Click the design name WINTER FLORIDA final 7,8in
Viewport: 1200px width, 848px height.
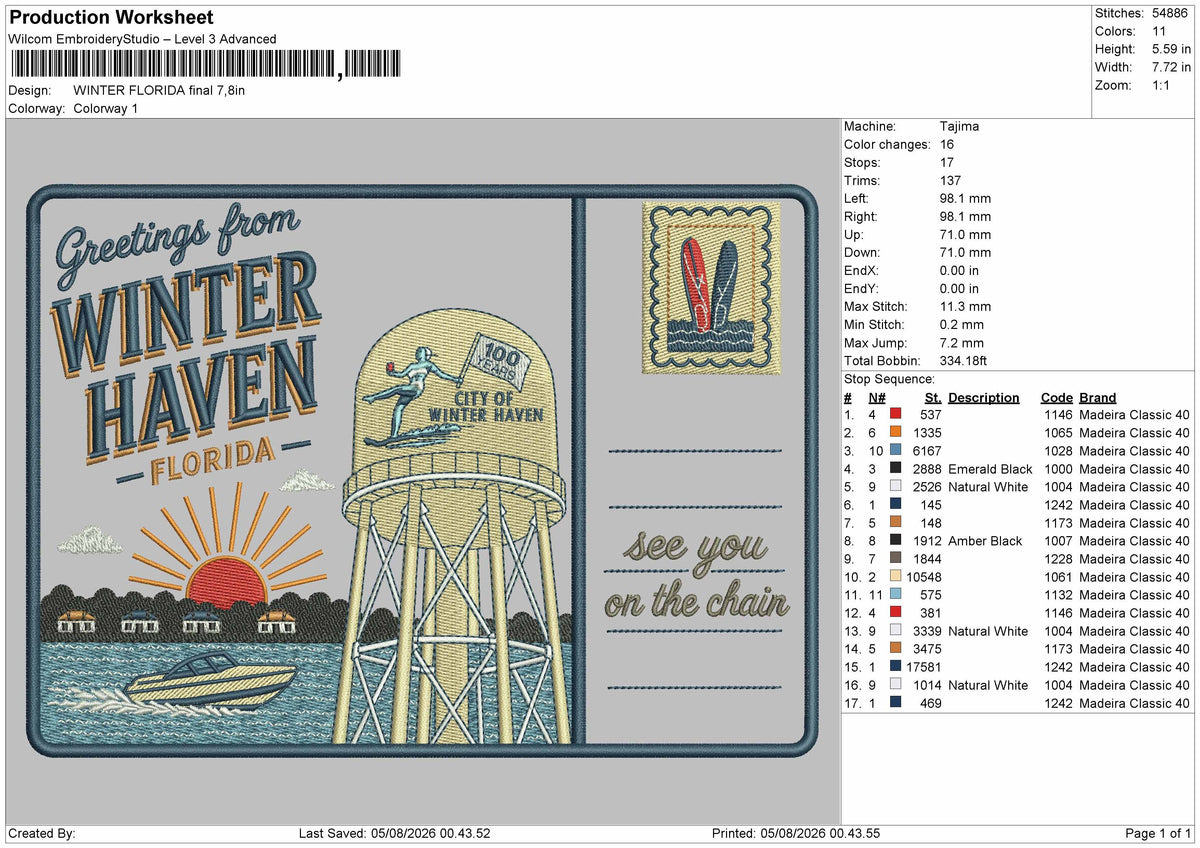pos(160,90)
